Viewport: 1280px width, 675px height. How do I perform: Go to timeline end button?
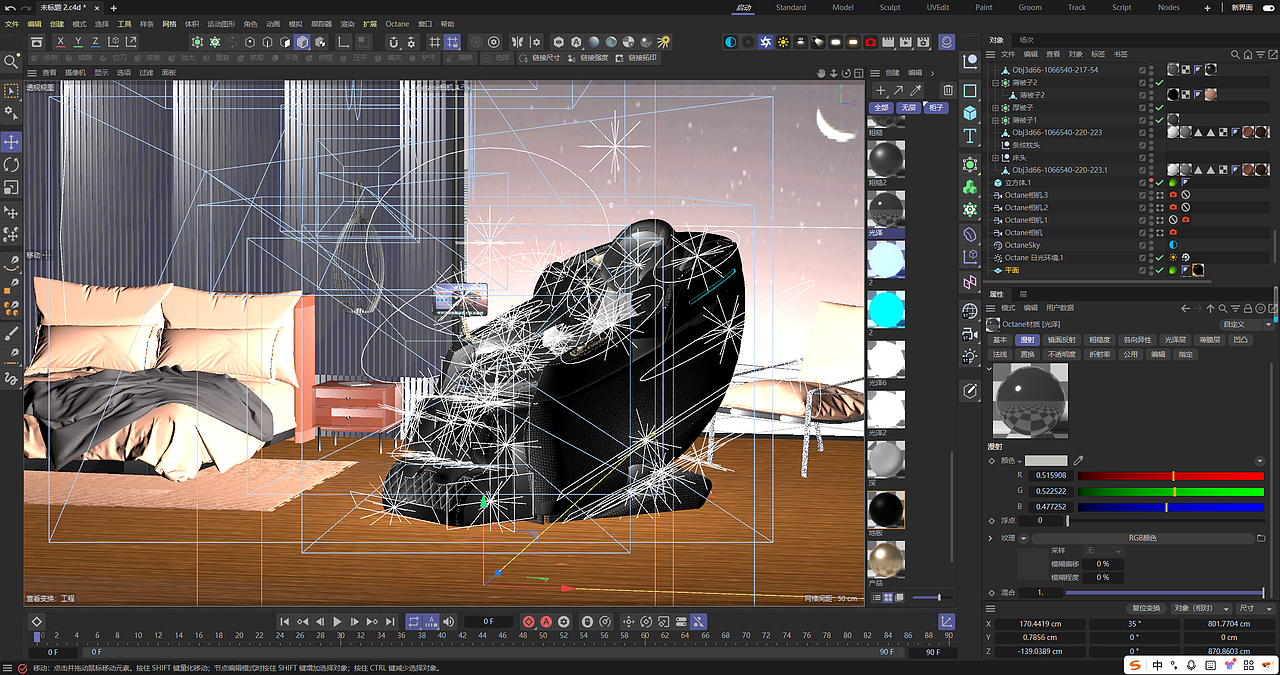[390, 621]
